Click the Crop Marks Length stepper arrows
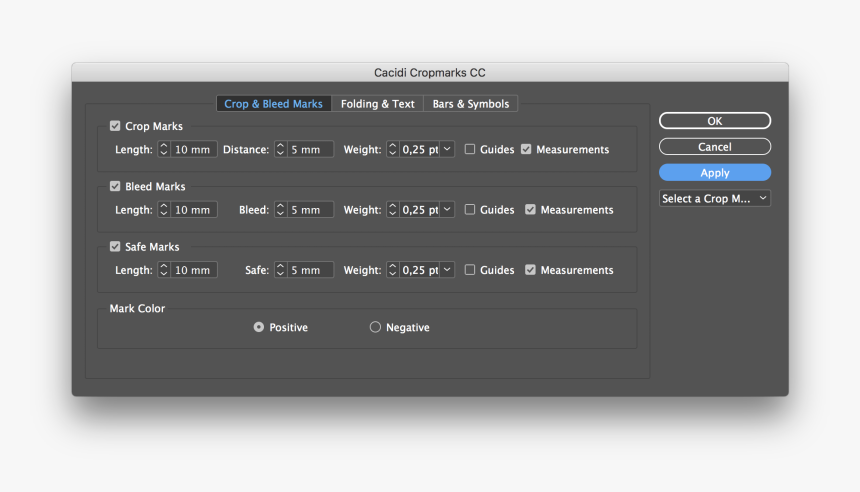This screenshot has height=492, width=860. [x=163, y=149]
